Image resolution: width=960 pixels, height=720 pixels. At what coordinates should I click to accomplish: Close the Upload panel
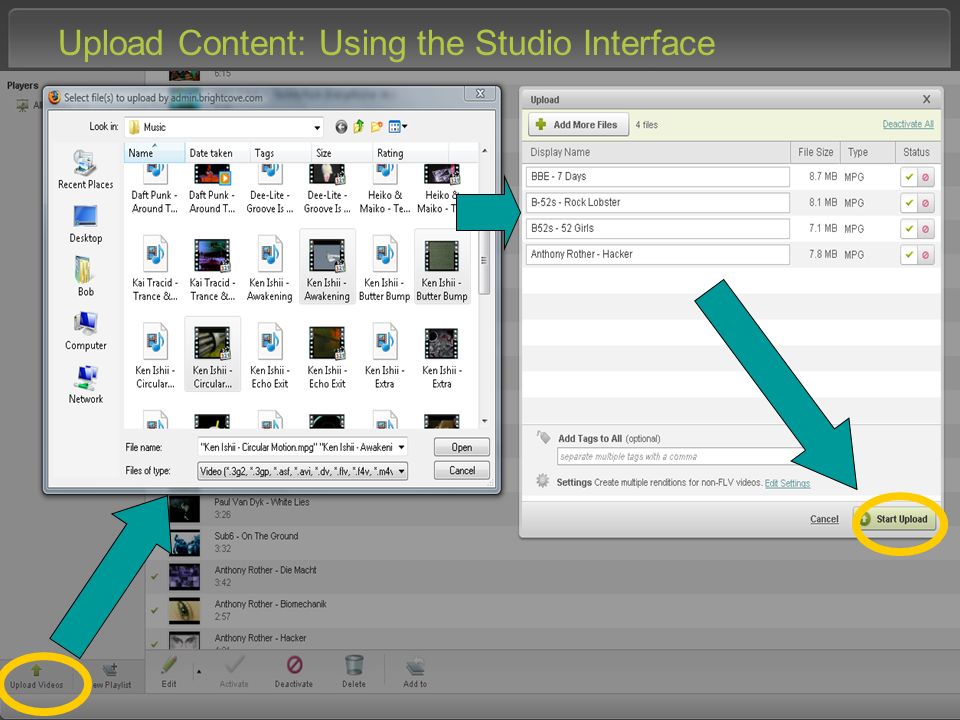click(926, 99)
